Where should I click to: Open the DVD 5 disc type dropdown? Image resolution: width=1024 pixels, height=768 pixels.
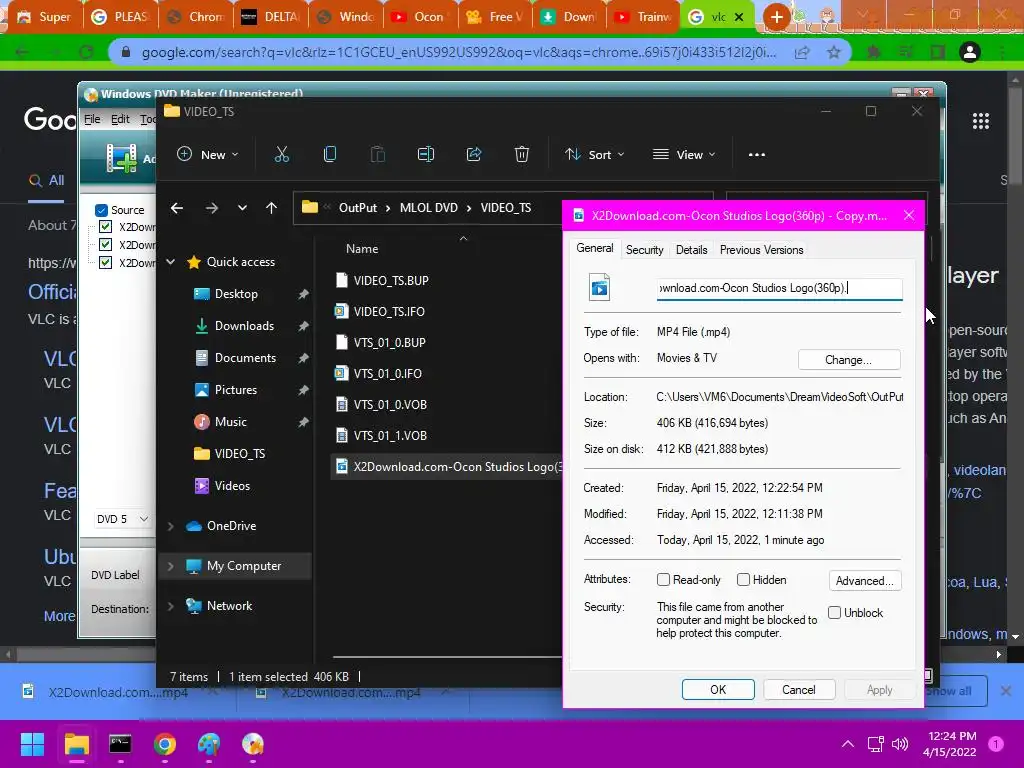click(x=123, y=519)
